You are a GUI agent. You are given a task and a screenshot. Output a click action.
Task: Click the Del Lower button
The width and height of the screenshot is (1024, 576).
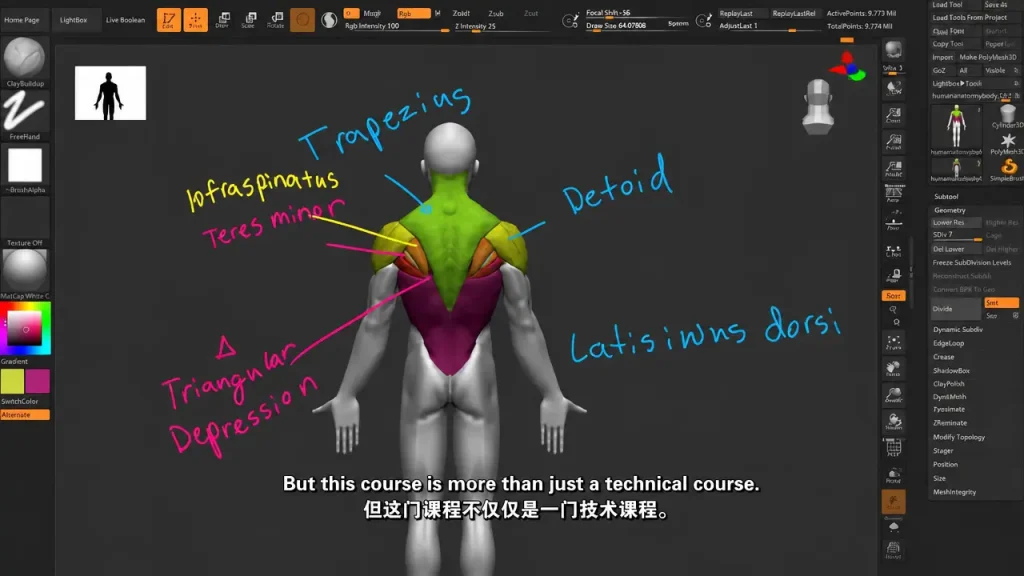point(956,249)
